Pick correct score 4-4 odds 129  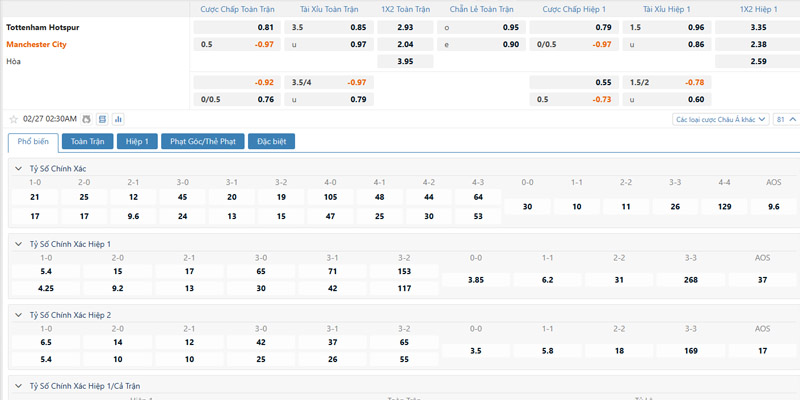tap(724, 207)
